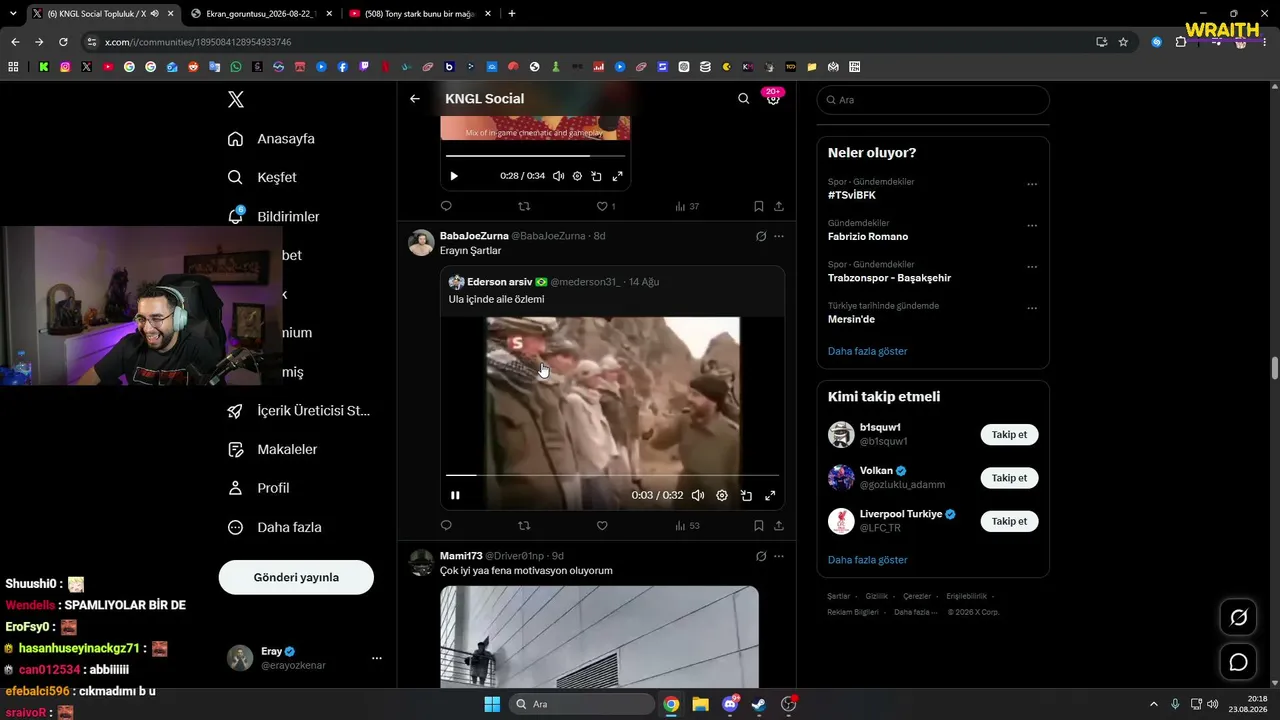
Task: Bookmark the post with 37 views
Action: pyautogui.click(x=759, y=206)
